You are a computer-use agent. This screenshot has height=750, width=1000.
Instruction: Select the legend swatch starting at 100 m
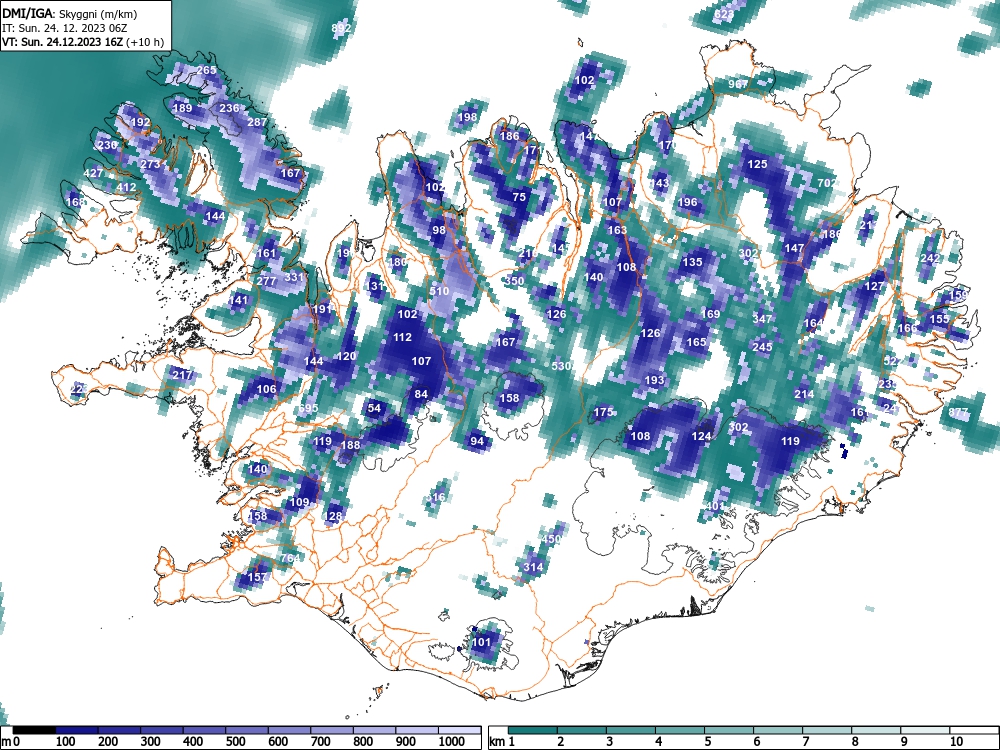tap(77, 730)
